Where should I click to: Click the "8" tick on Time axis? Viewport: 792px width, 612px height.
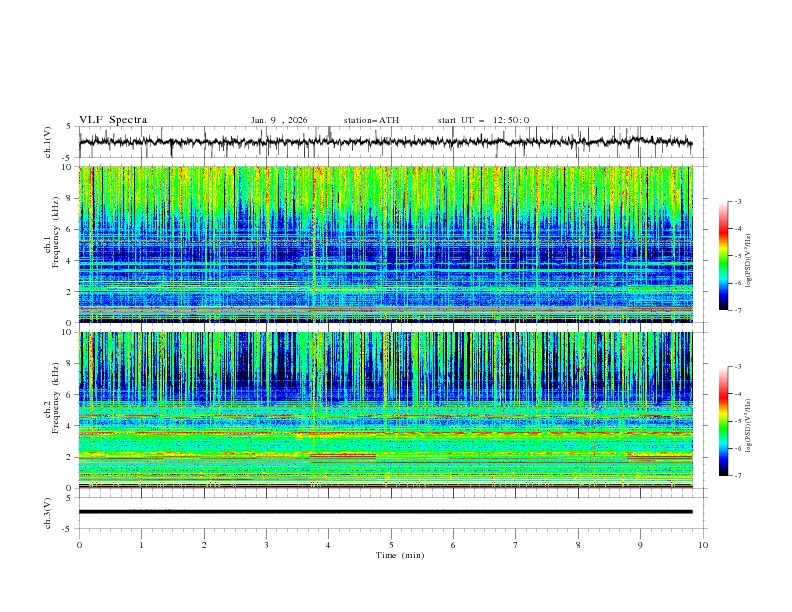[x=578, y=545]
